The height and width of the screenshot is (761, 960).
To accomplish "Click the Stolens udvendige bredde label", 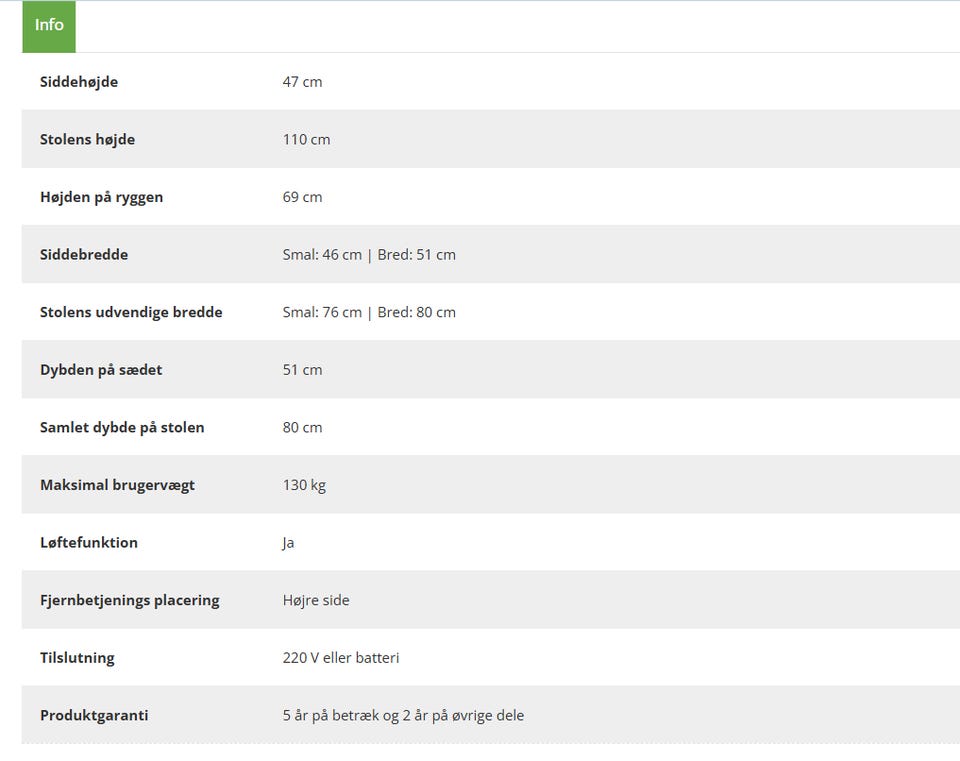I will [x=131, y=312].
